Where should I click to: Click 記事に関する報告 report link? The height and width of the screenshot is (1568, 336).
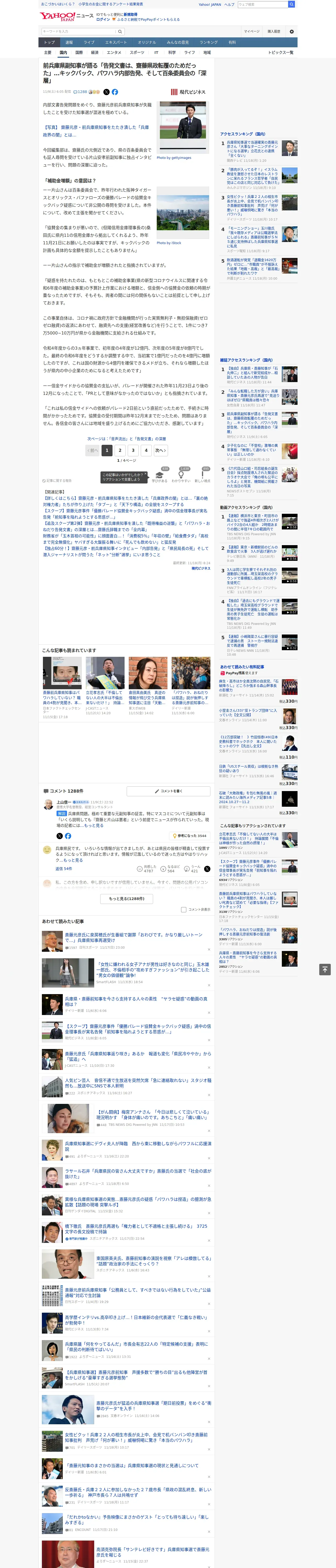(x=57, y=480)
